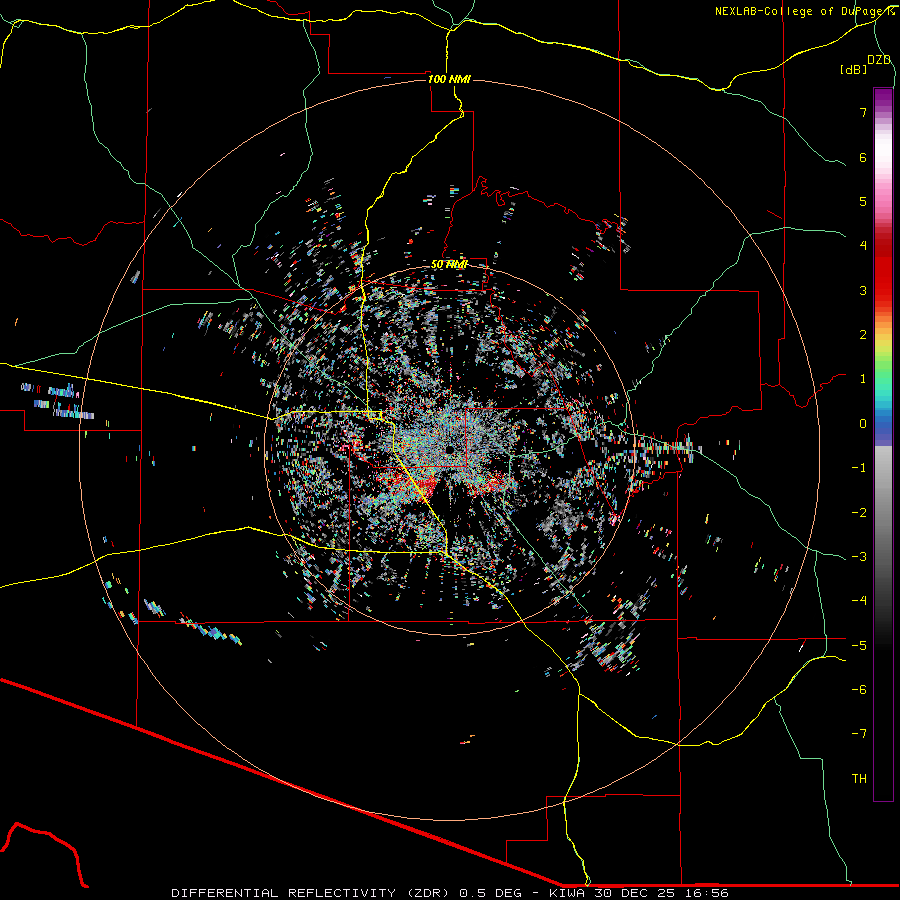
Task: Click the -2 value on the color scale
Action: (859, 513)
